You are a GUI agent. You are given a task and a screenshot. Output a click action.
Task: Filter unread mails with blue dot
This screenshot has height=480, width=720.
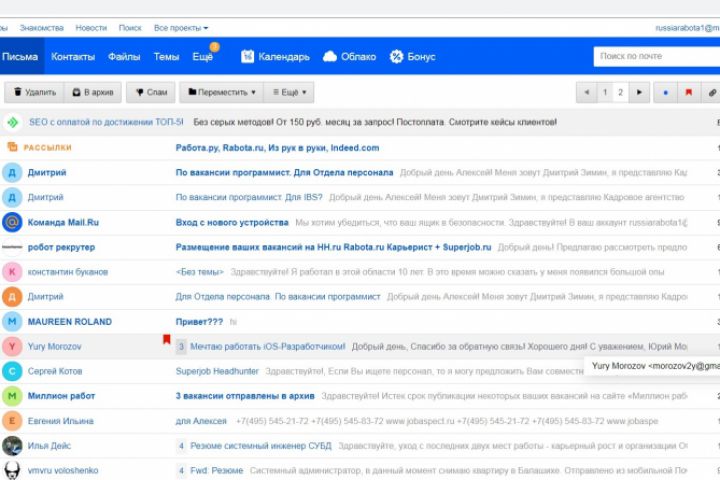(665, 92)
